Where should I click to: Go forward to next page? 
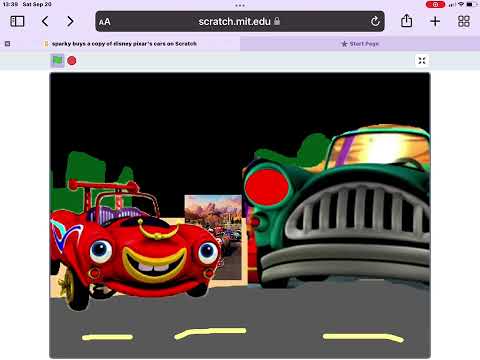(x=70, y=21)
